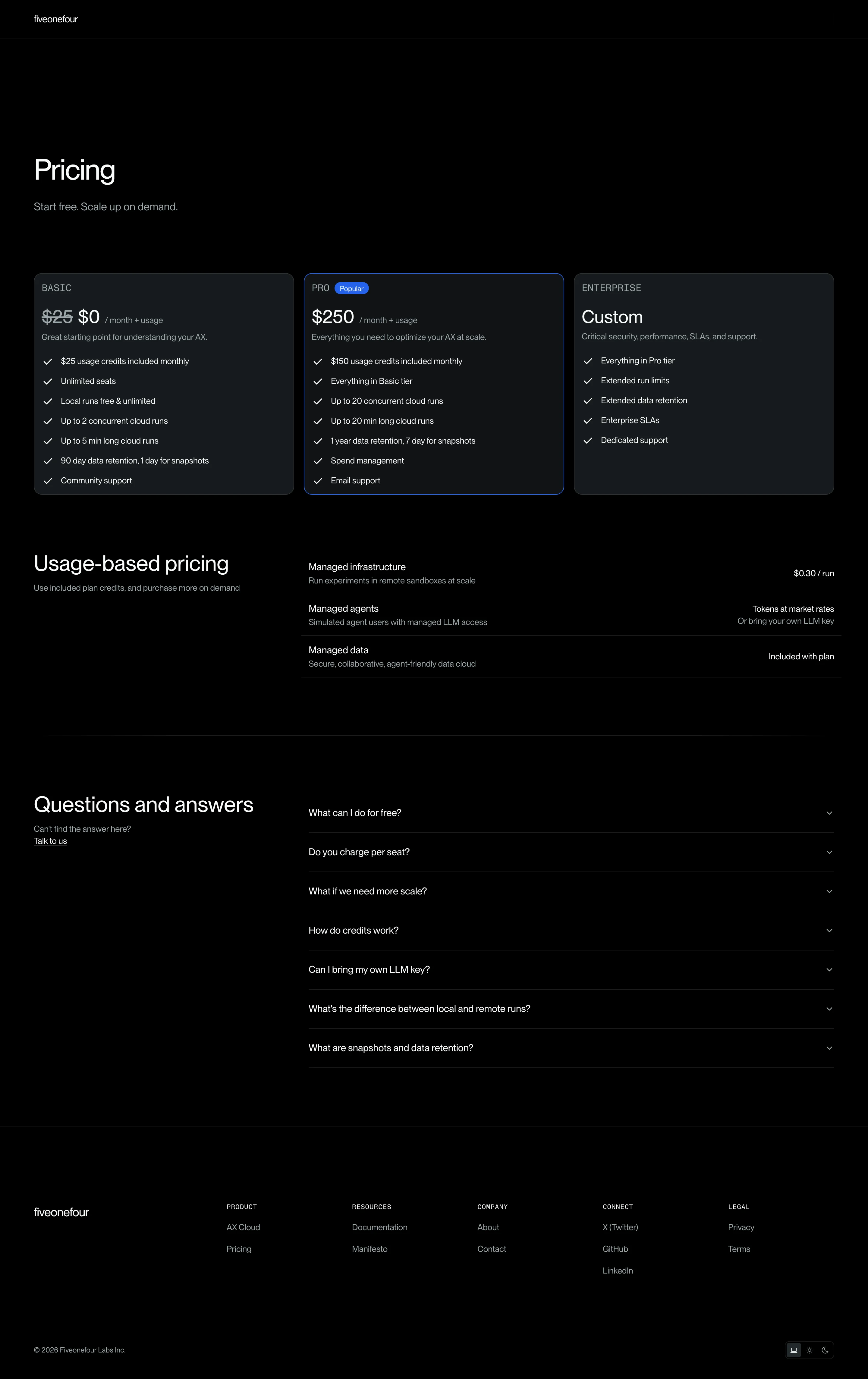Open "Can I bring my own LLM key?" answer
Image resolution: width=868 pixels, height=1379 pixels.
point(571,969)
